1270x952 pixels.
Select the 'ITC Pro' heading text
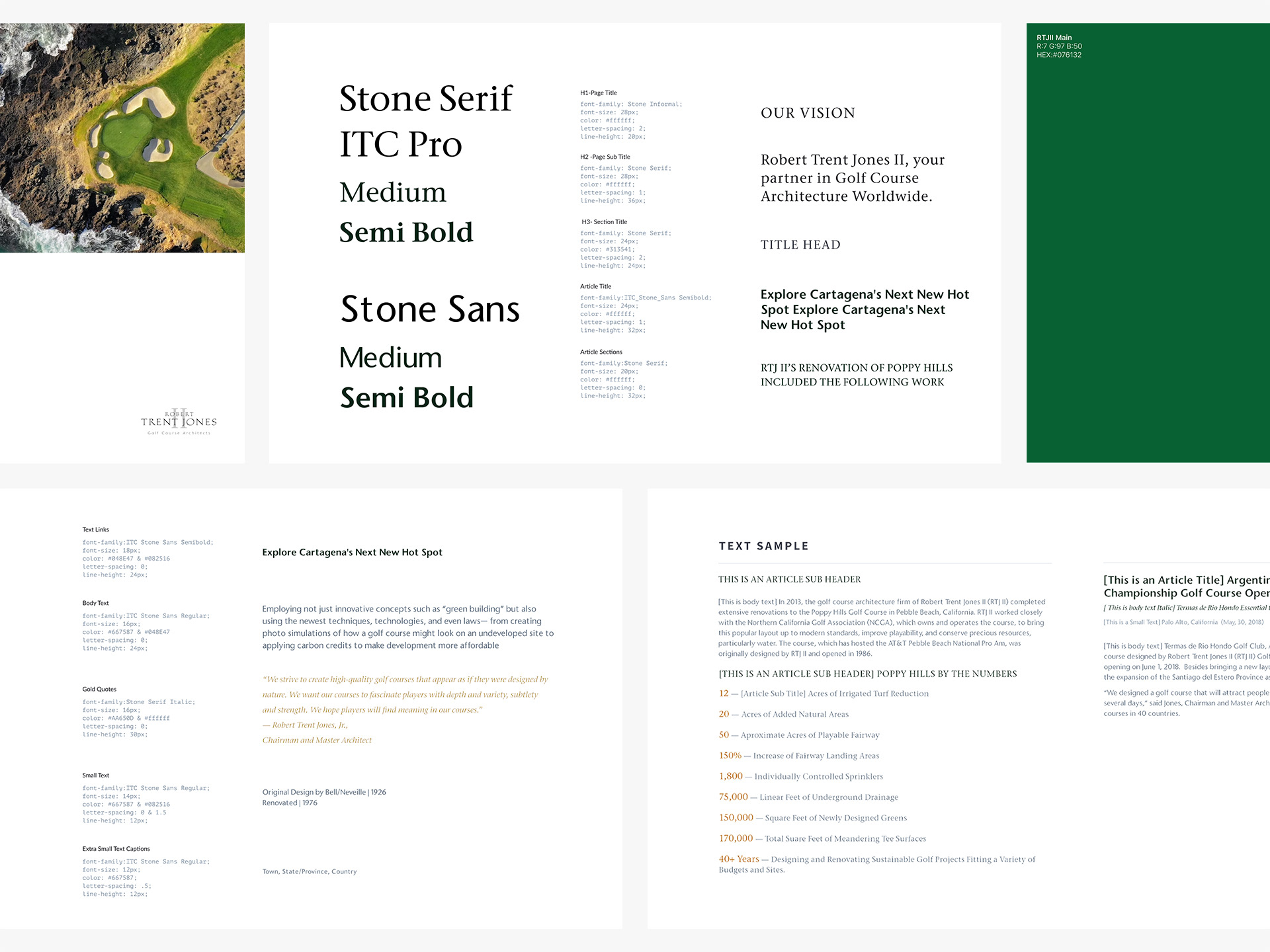pyautogui.click(x=401, y=144)
